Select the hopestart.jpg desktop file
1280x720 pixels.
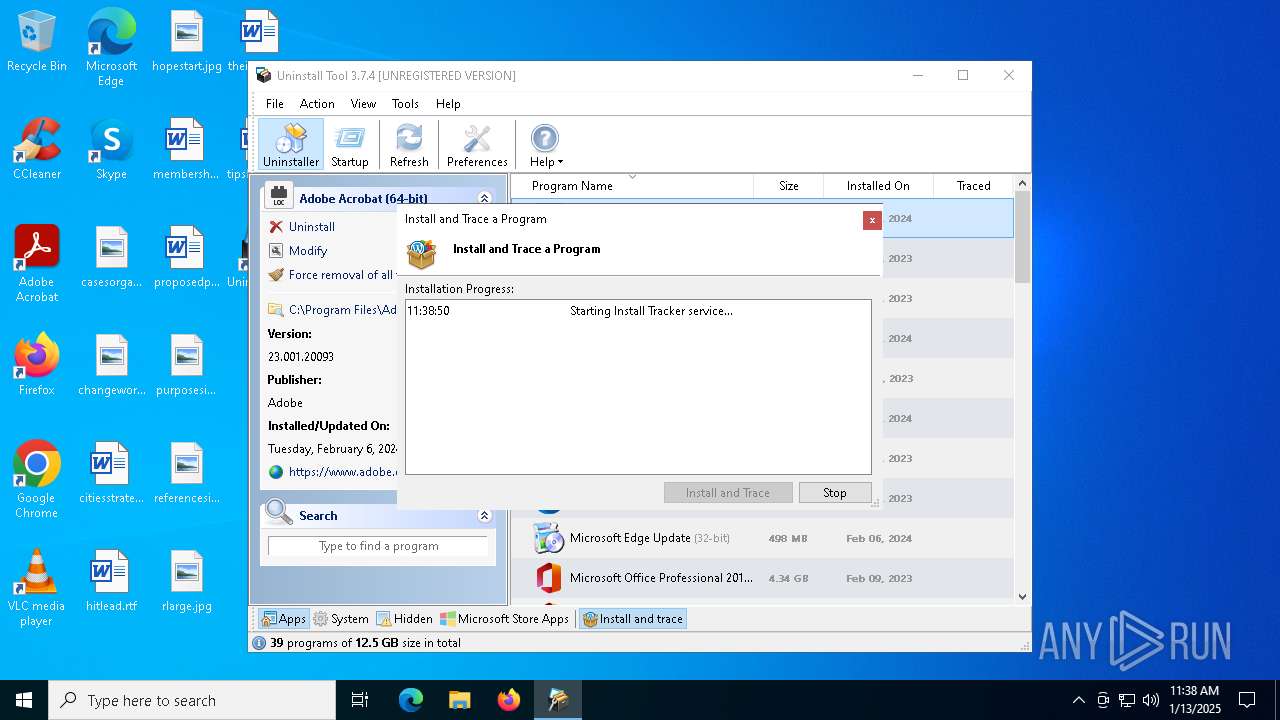pyautogui.click(x=187, y=42)
